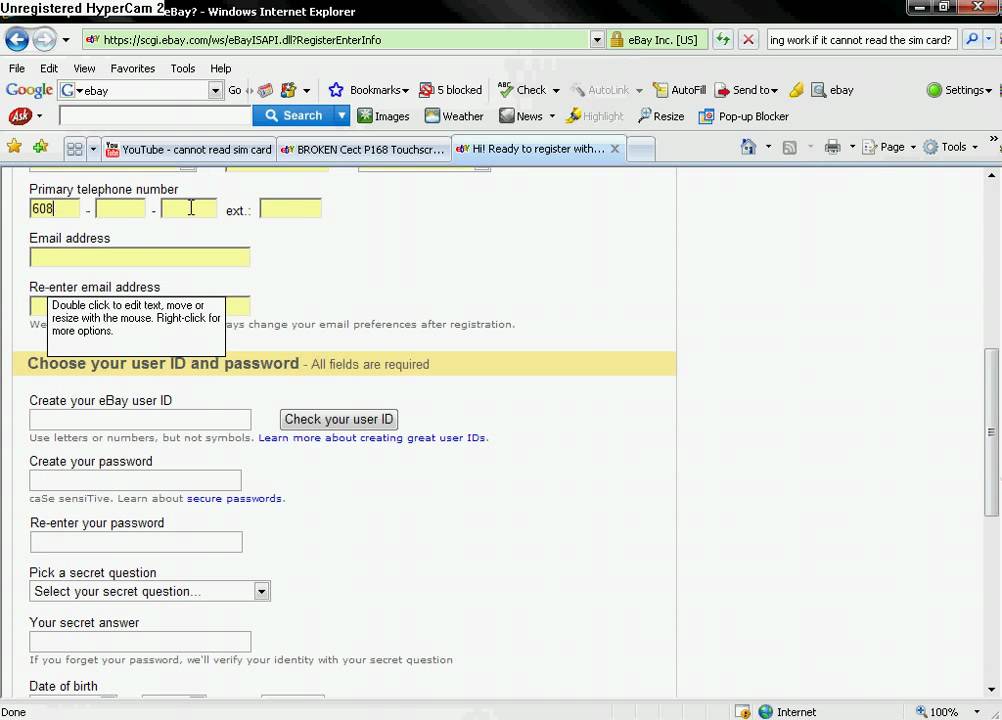
Task: Click the Create your eBay user ID field
Action: point(140,420)
